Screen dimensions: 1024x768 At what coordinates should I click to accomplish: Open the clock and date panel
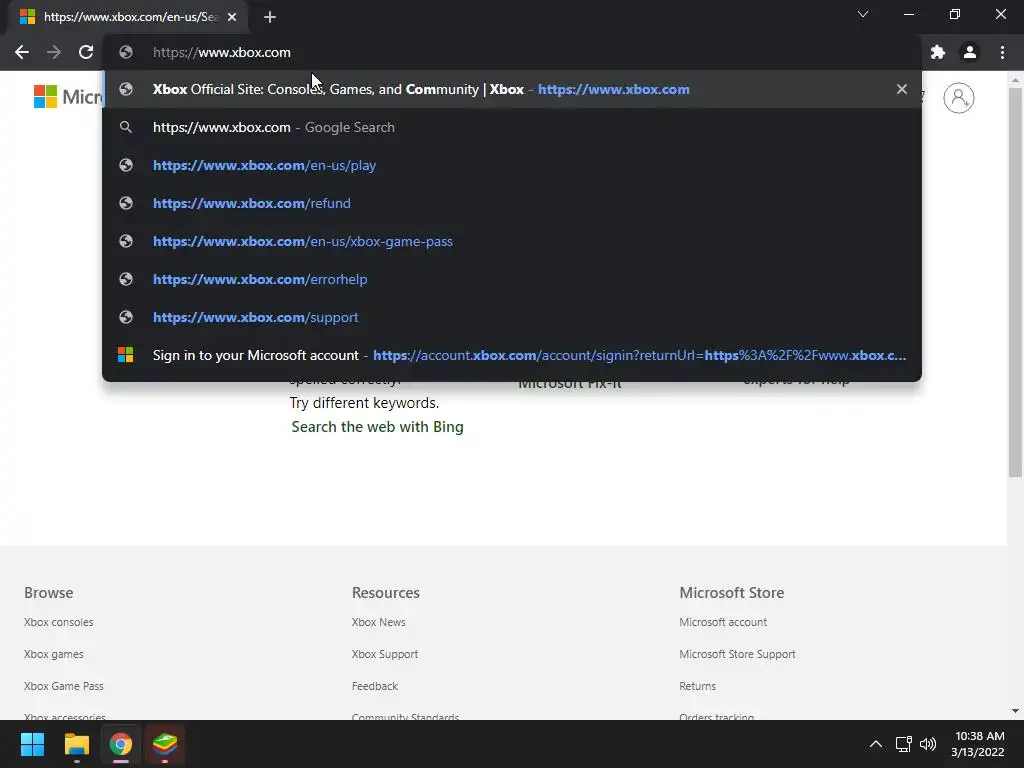click(x=978, y=744)
